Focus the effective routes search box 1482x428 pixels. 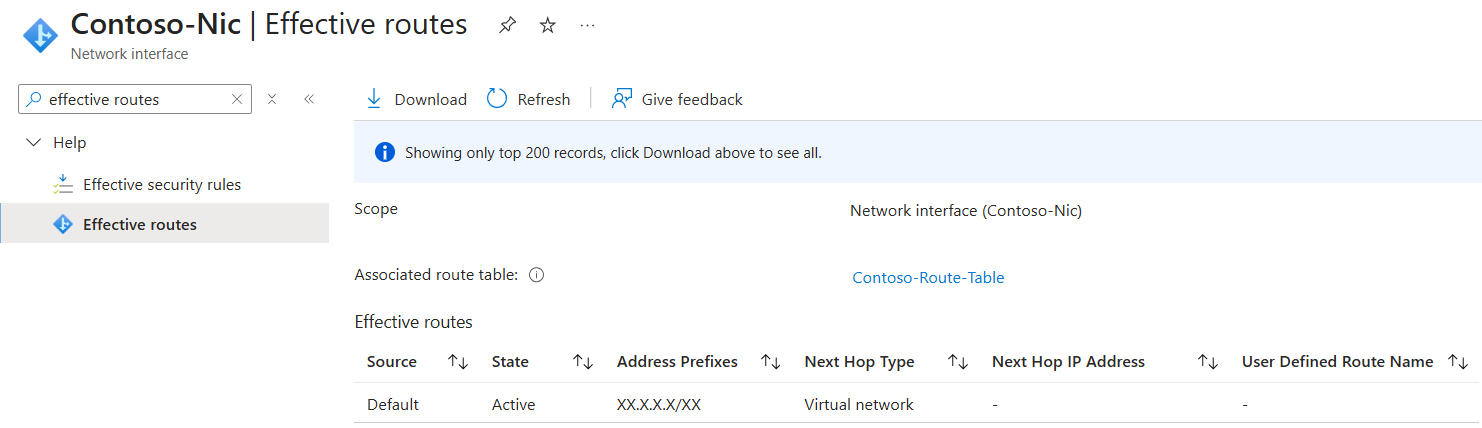tap(135, 99)
